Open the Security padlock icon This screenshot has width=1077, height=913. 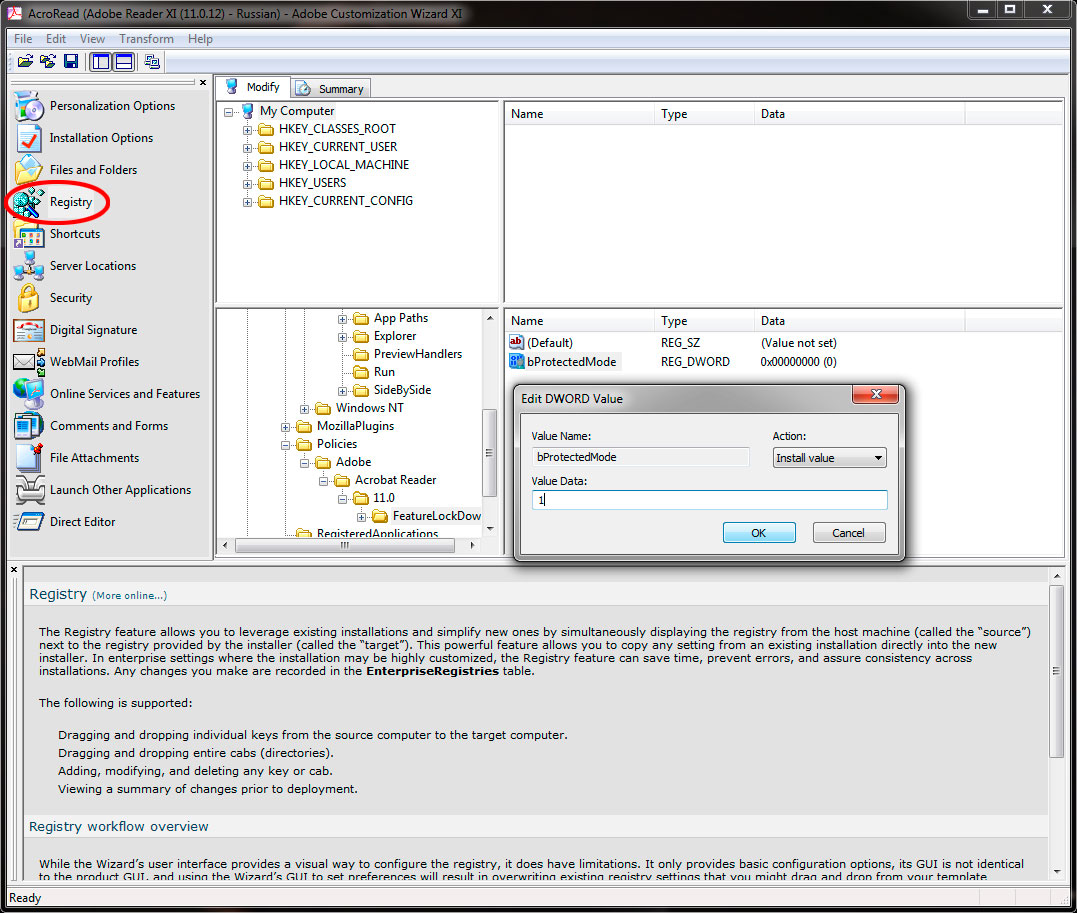pos(29,298)
